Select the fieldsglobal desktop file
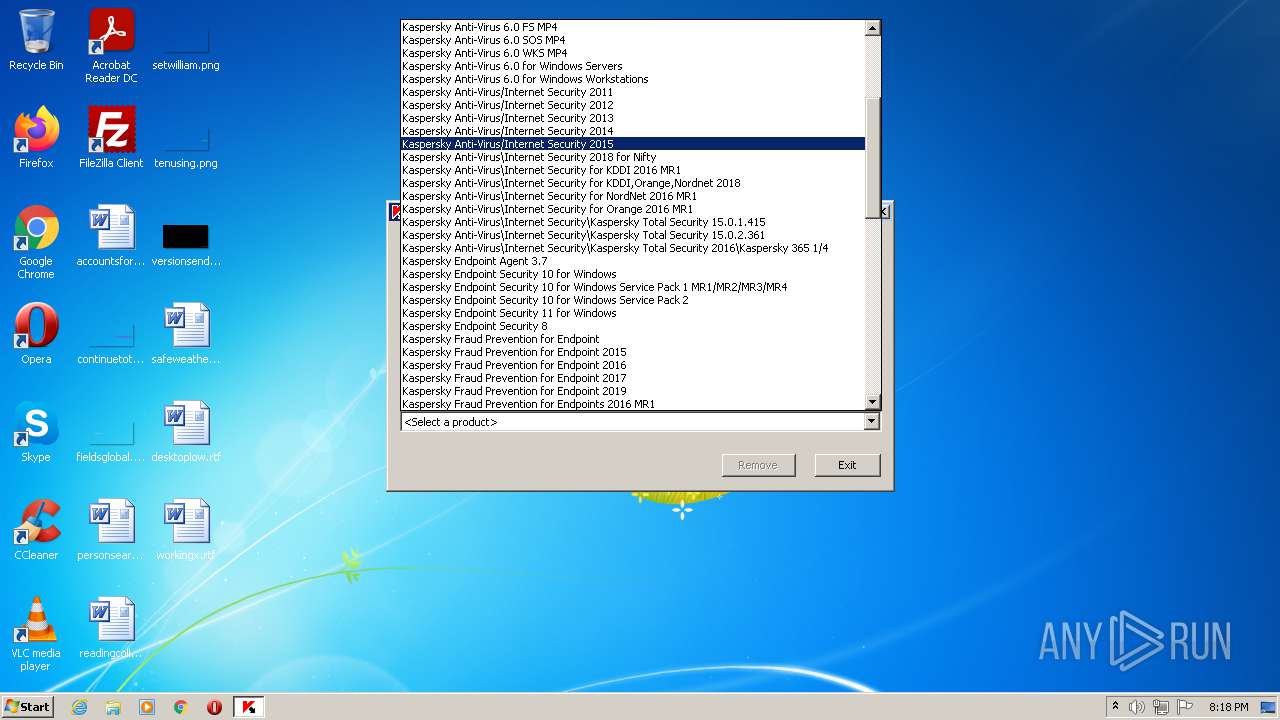The width and height of the screenshot is (1280, 720). [111, 440]
